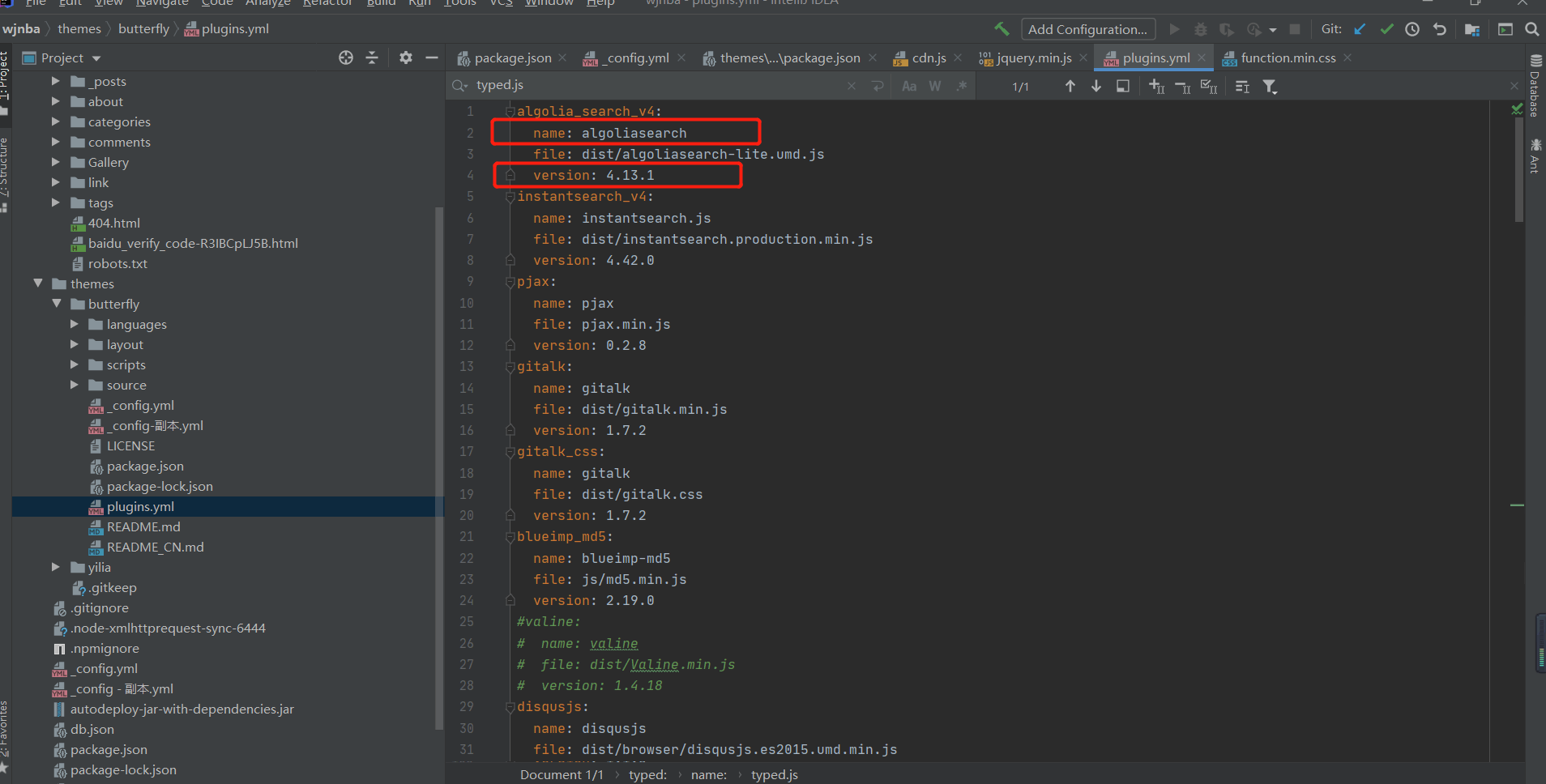Toggle Match Case search option
The width and height of the screenshot is (1546, 784).
[x=909, y=86]
